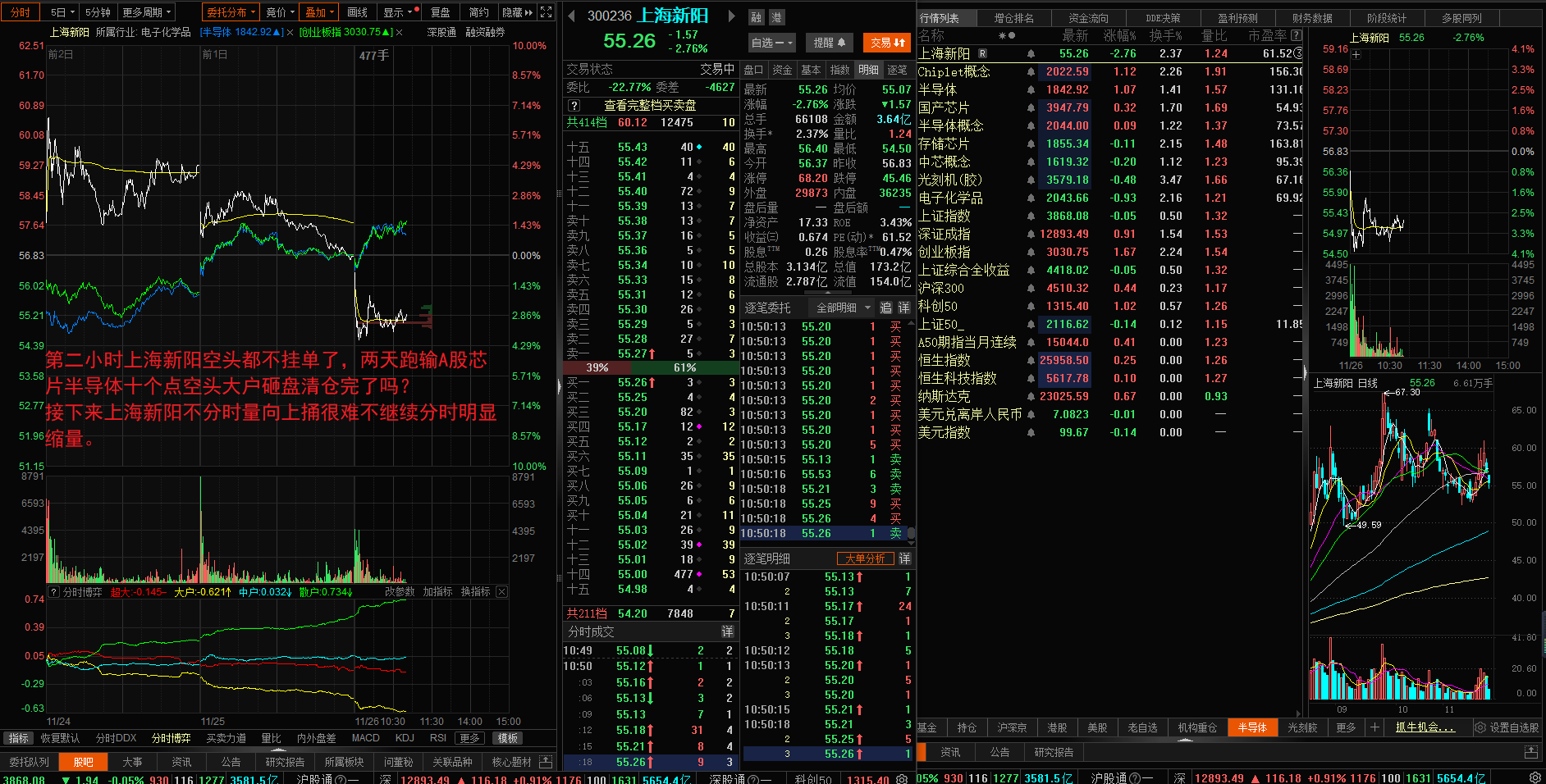Click alert bell in 半导体 watchlist row
Screen dimensions: 1546x784
coord(1031,89)
